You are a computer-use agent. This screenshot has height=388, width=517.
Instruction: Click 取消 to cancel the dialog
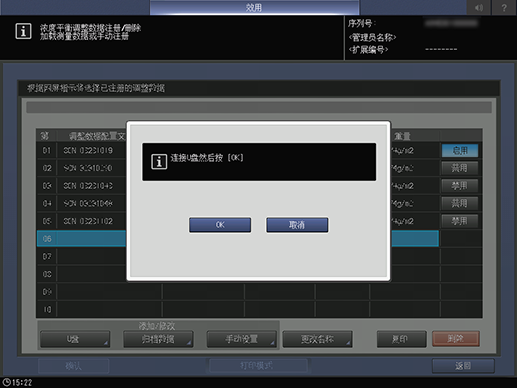pos(297,225)
